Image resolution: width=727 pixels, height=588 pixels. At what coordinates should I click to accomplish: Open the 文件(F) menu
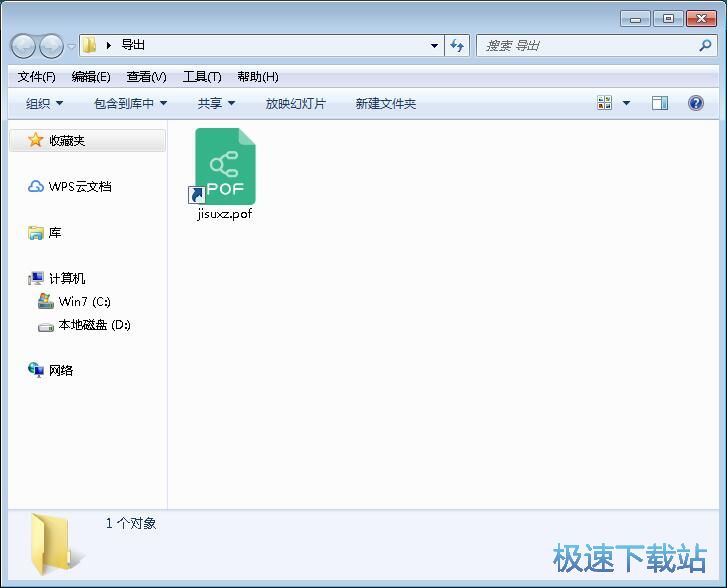[37, 77]
